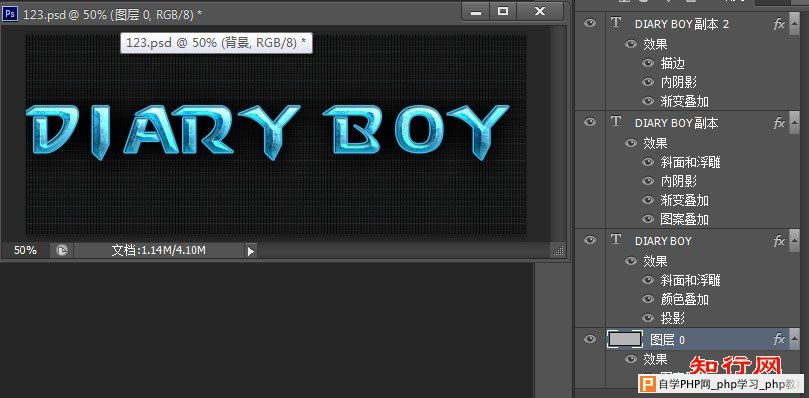The height and width of the screenshot is (398, 809).
Task: Toggle 内阴影 eye under DIARY BOY 副本 2
Action: click(648, 82)
